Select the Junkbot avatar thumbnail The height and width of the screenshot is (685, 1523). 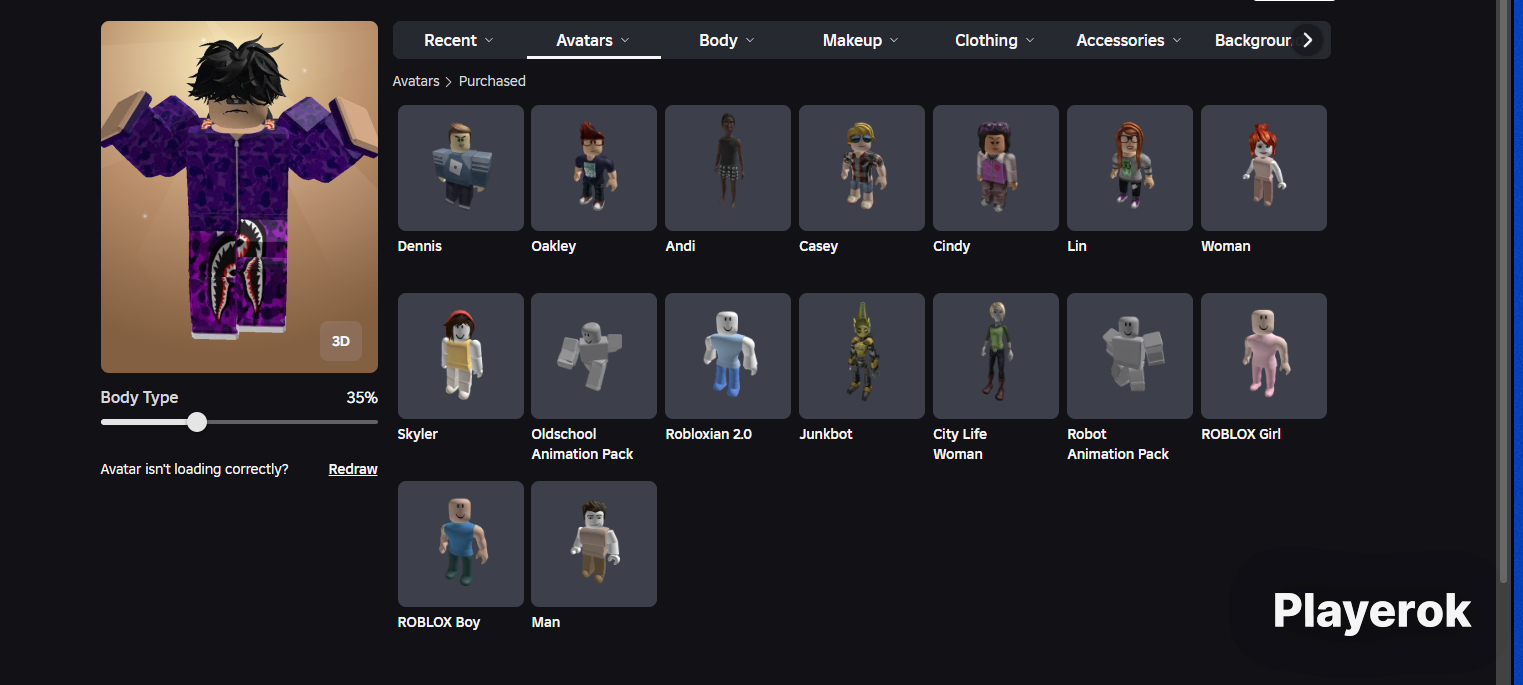[862, 356]
